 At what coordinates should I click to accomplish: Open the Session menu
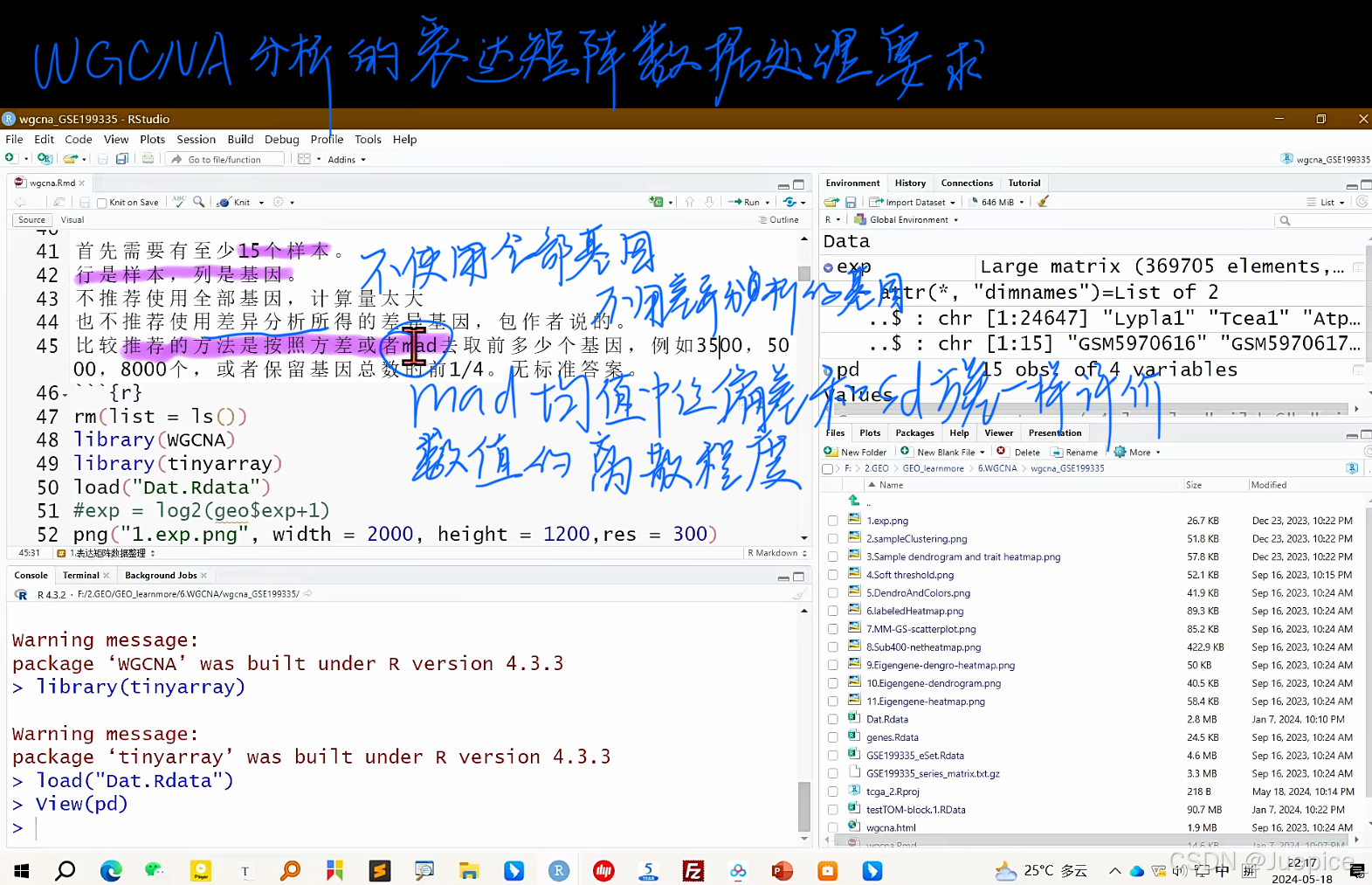196,139
